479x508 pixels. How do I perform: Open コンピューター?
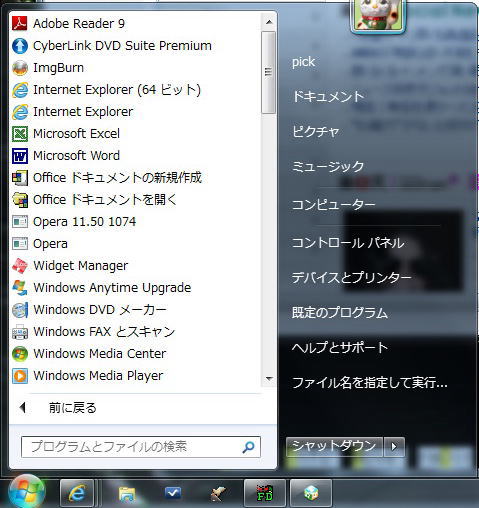pos(333,204)
